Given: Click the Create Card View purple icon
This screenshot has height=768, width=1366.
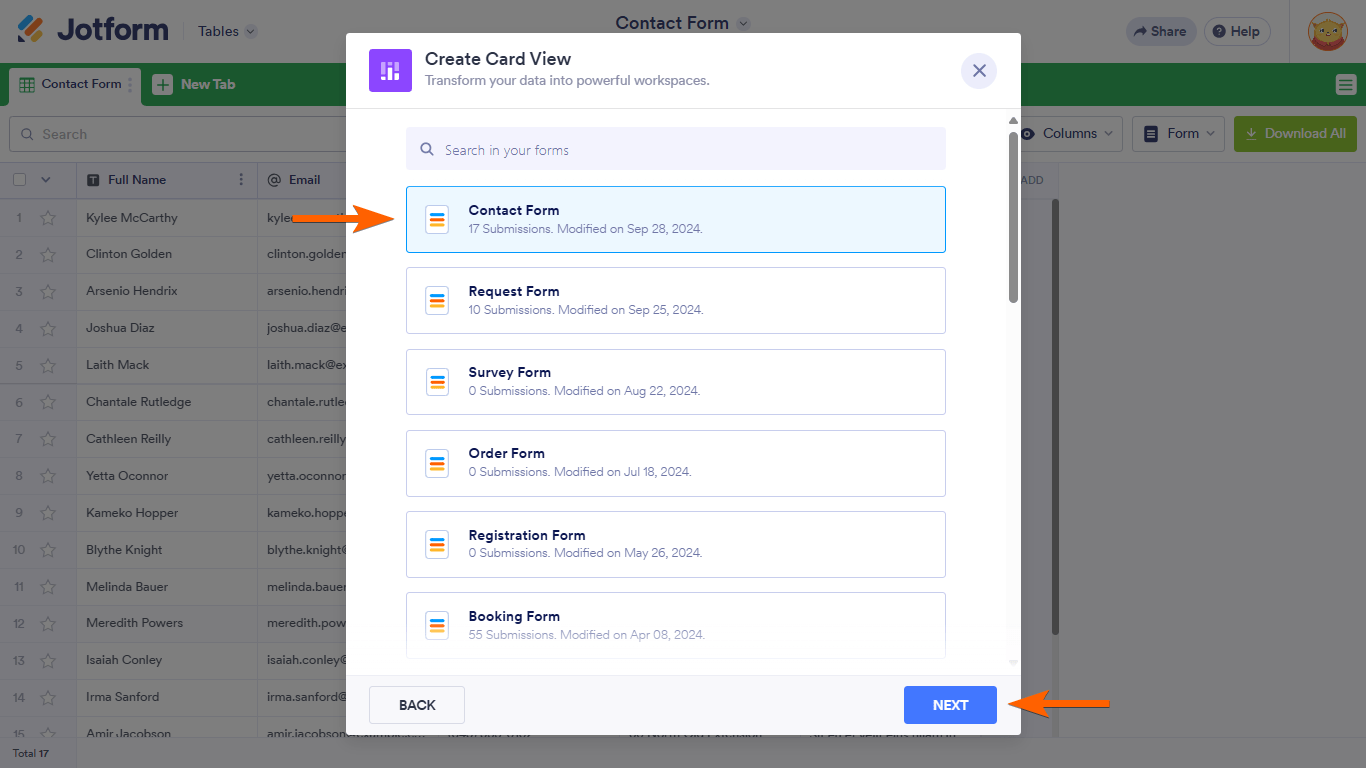Looking at the screenshot, I should pos(390,70).
